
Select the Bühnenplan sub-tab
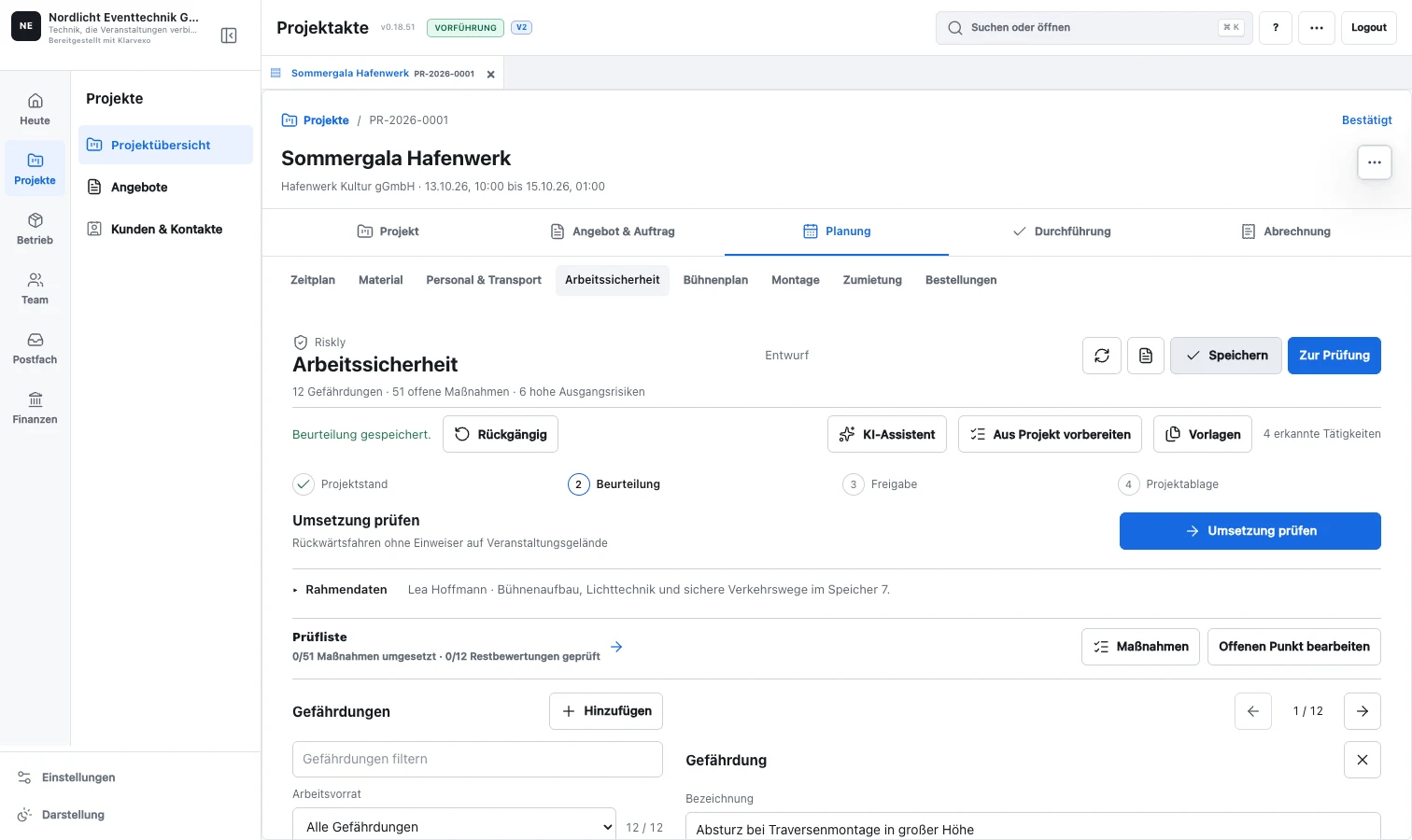715,280
